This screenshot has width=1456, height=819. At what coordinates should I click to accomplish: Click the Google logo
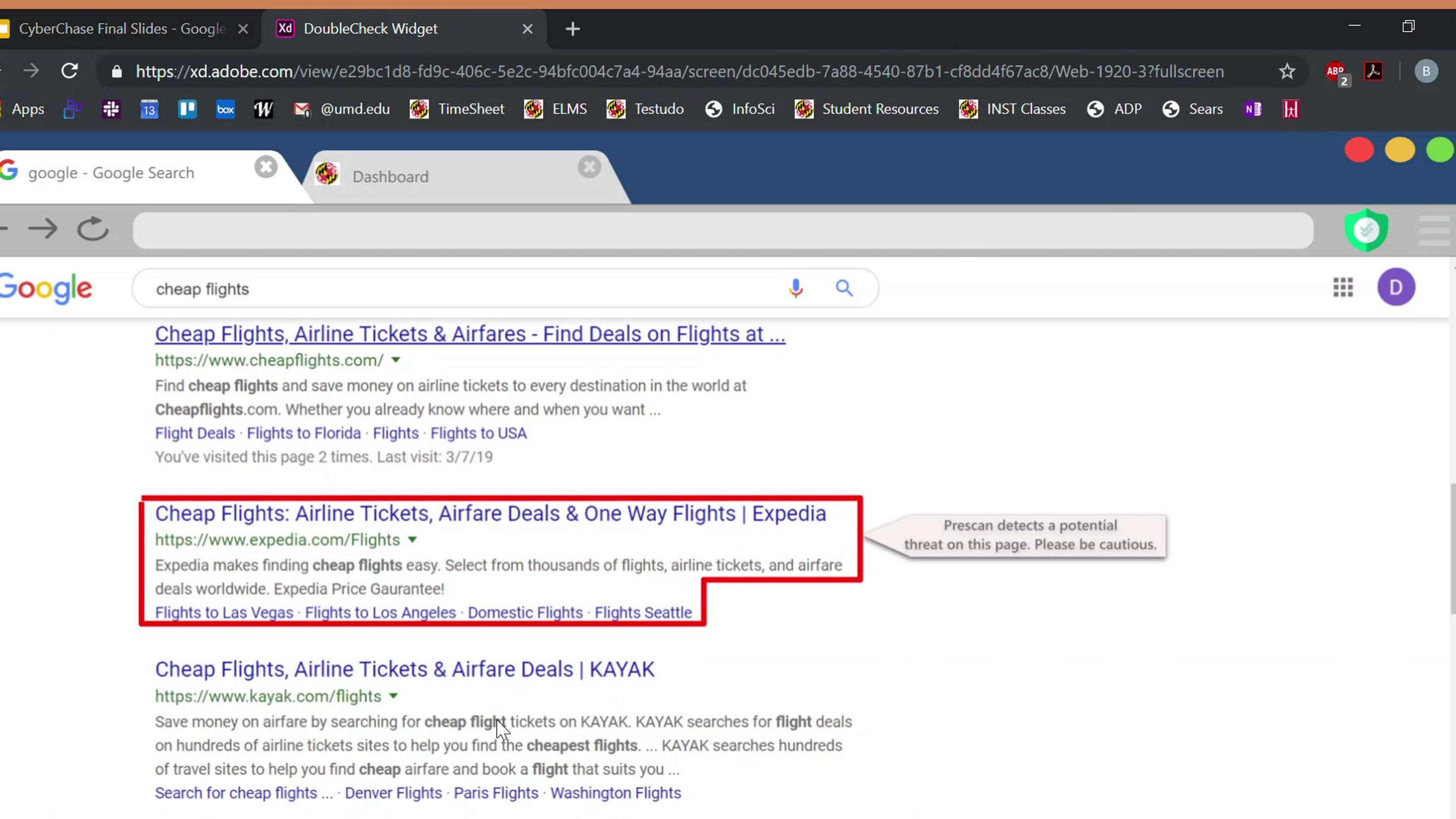click(47, 289)
